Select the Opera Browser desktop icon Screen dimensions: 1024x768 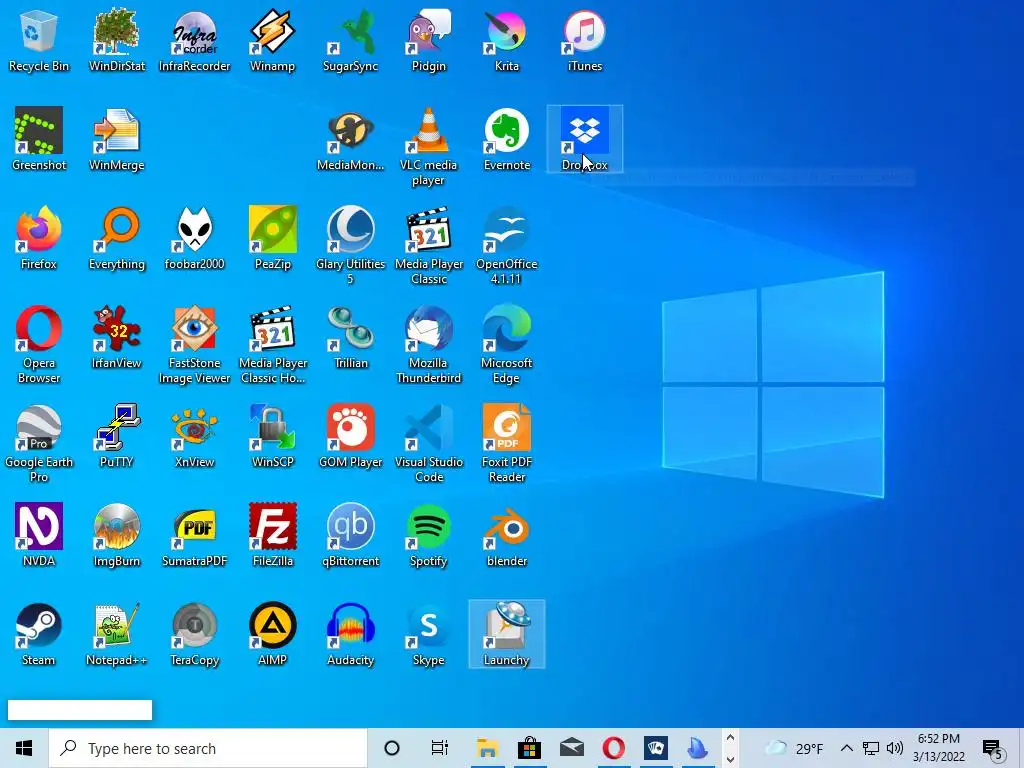pos(39,345)
